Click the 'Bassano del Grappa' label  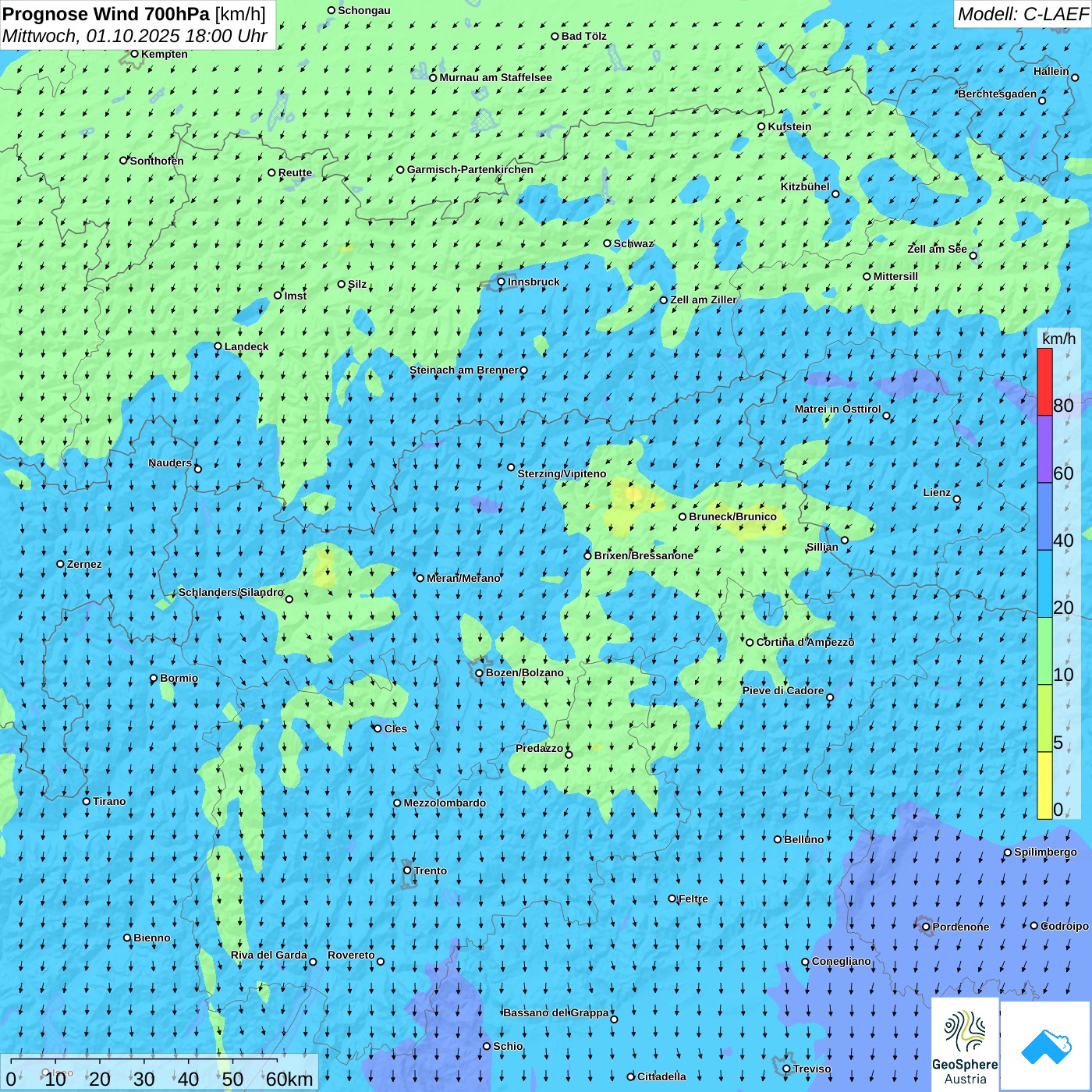click(x=556, y=1012)
